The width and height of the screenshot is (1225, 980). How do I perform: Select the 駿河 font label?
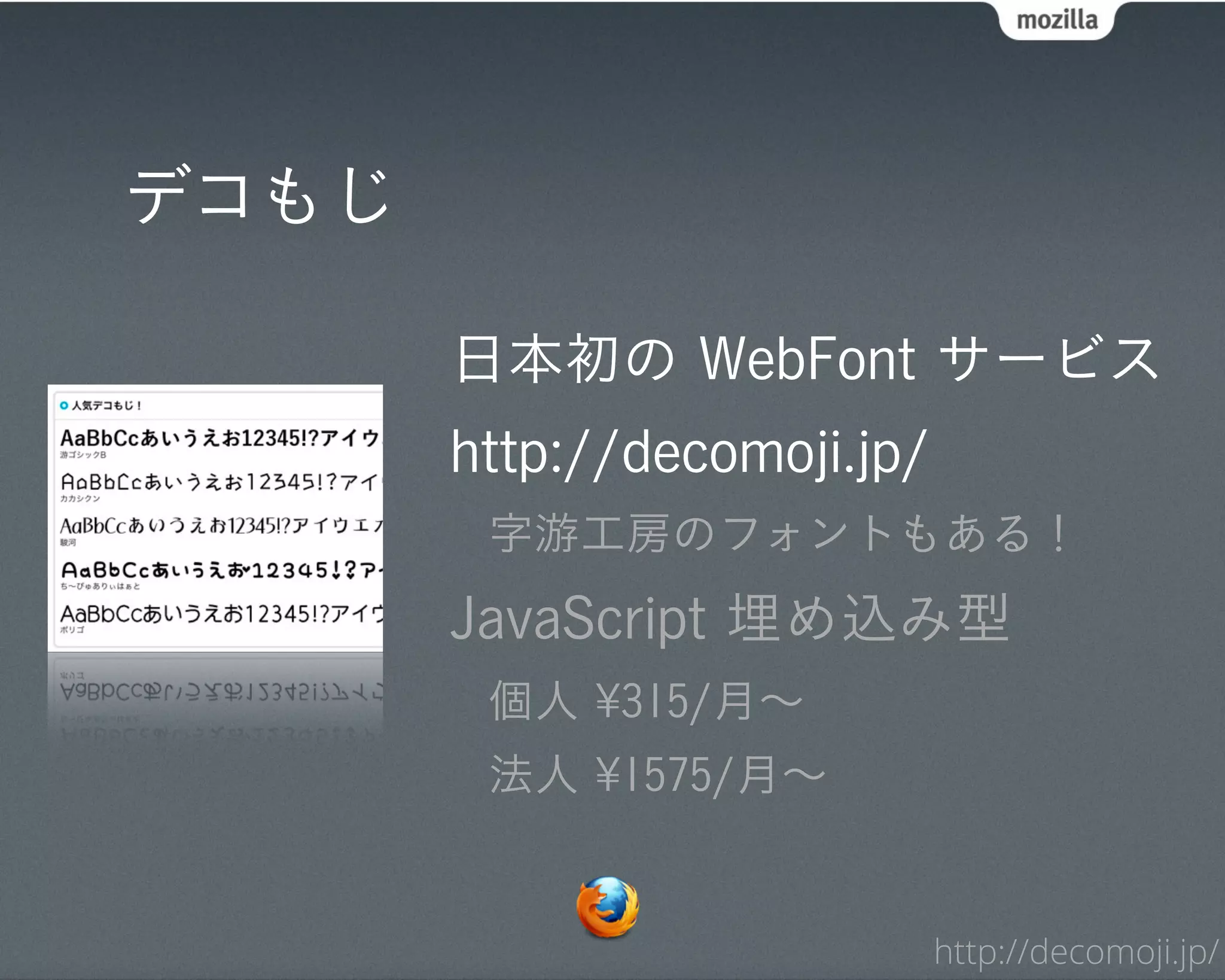click(x=68, y=543)
